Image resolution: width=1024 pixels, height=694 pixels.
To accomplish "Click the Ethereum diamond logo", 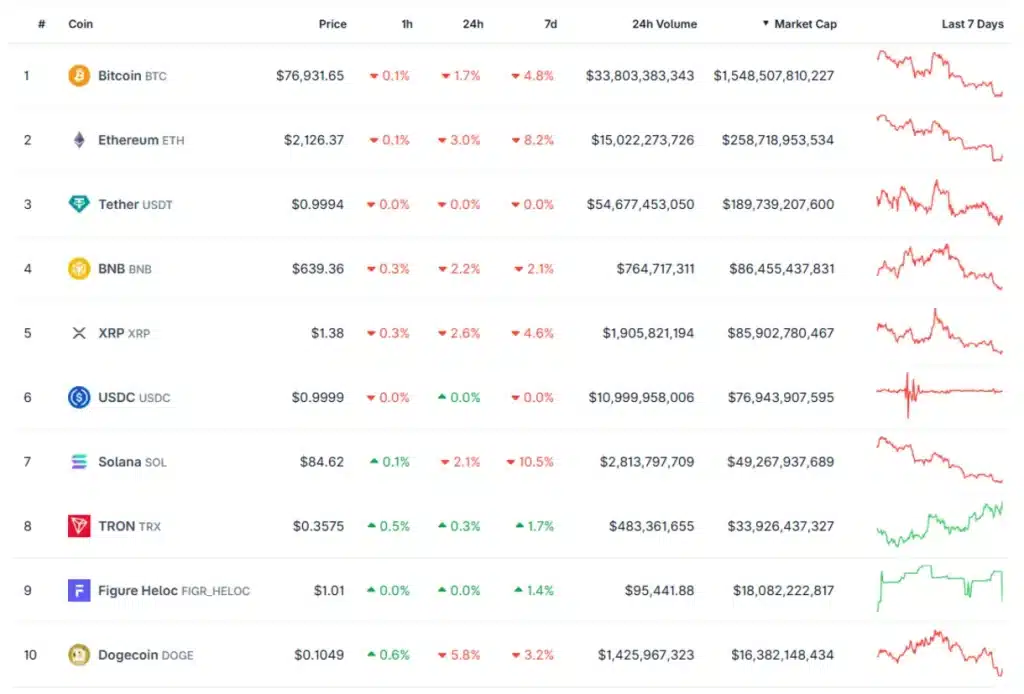I will 79,140.
